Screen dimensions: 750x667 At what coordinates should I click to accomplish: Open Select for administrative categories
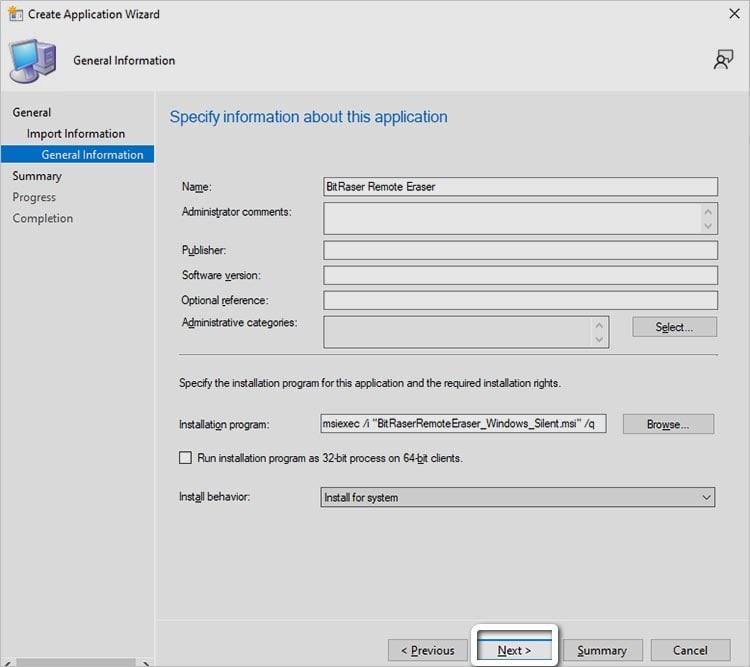click(674, 327)
